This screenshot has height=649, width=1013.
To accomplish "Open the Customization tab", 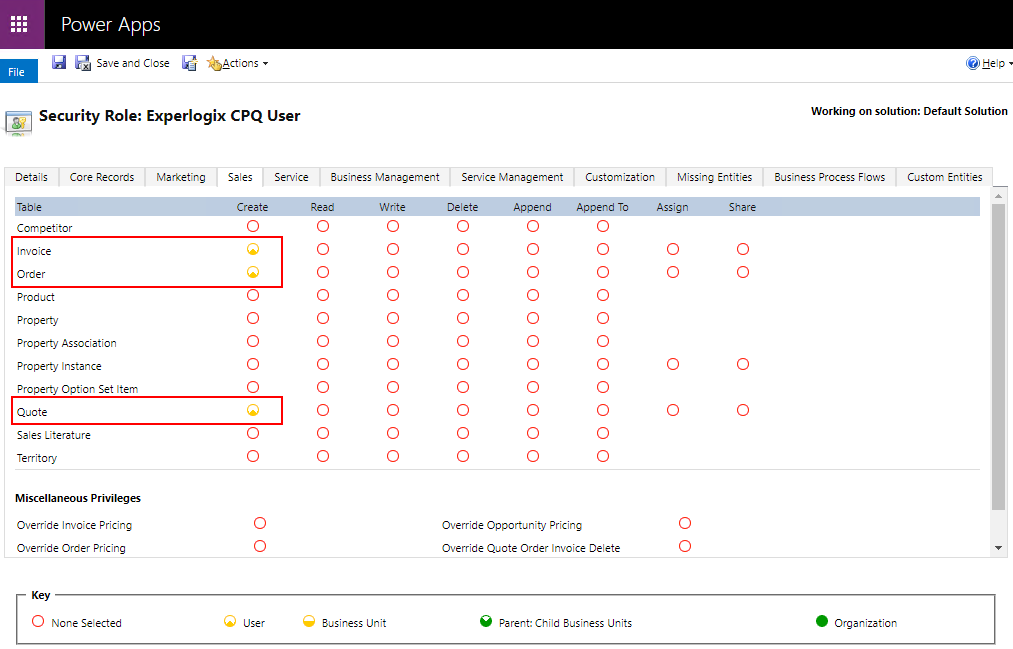I will pyautogui.click(x=620, y=177).
